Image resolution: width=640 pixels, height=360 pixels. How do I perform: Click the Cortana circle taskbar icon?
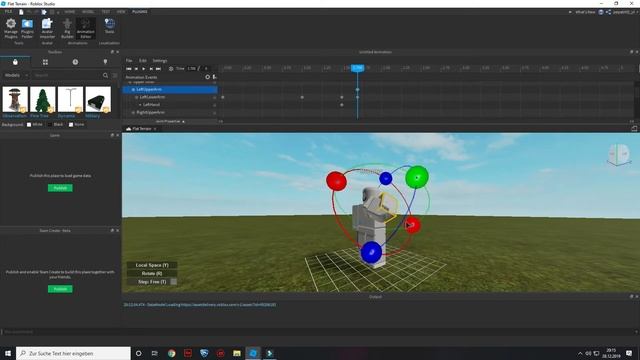(x=138, y=353)
